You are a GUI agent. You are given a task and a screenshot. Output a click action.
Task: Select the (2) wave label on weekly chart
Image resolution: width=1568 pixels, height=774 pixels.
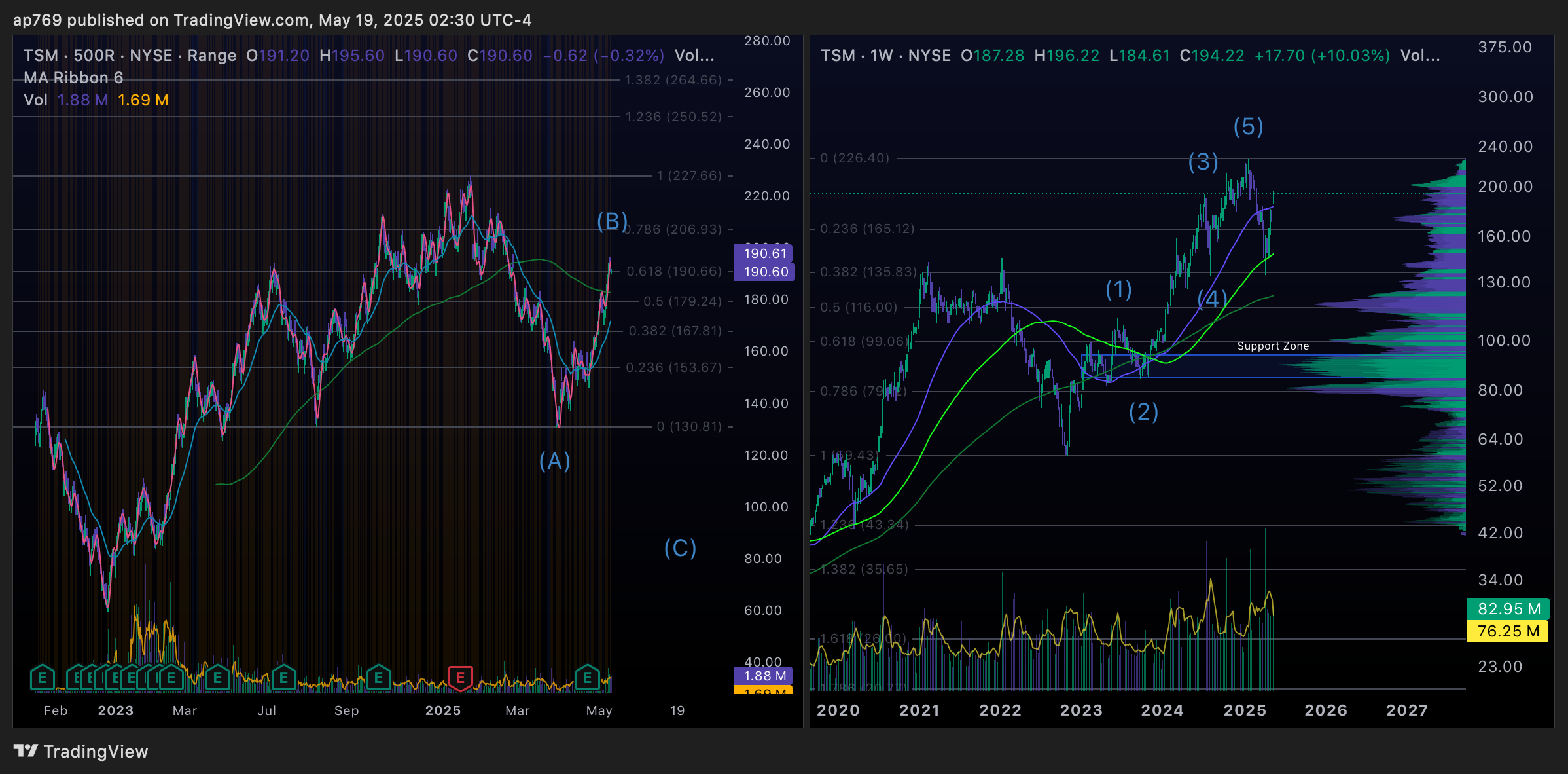coord(1143,412)
